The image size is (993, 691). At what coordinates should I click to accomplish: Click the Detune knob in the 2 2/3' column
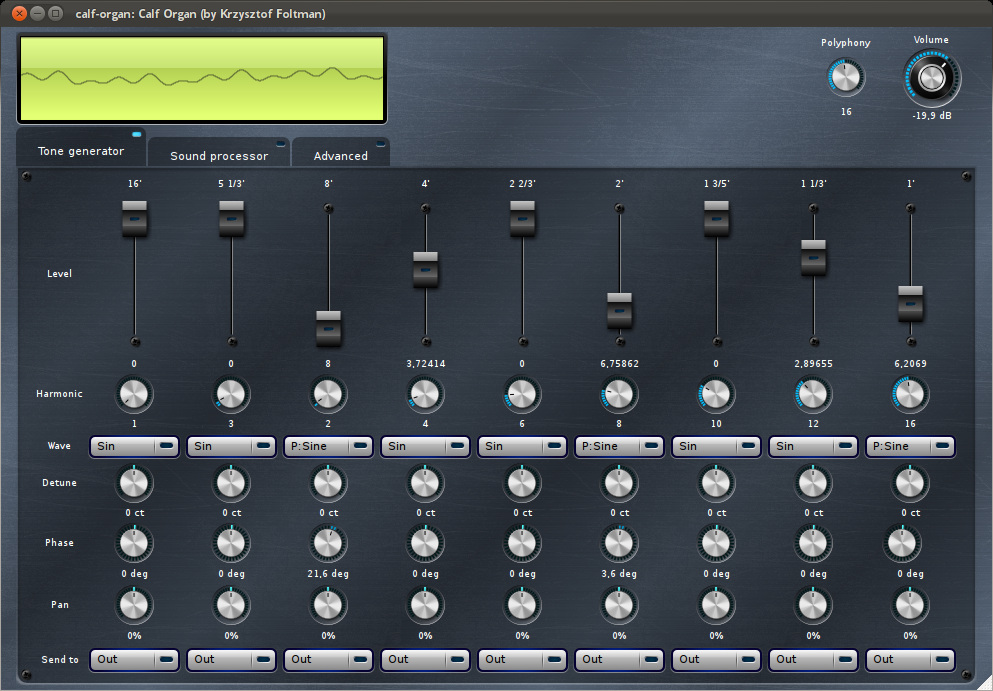(522, 483)
